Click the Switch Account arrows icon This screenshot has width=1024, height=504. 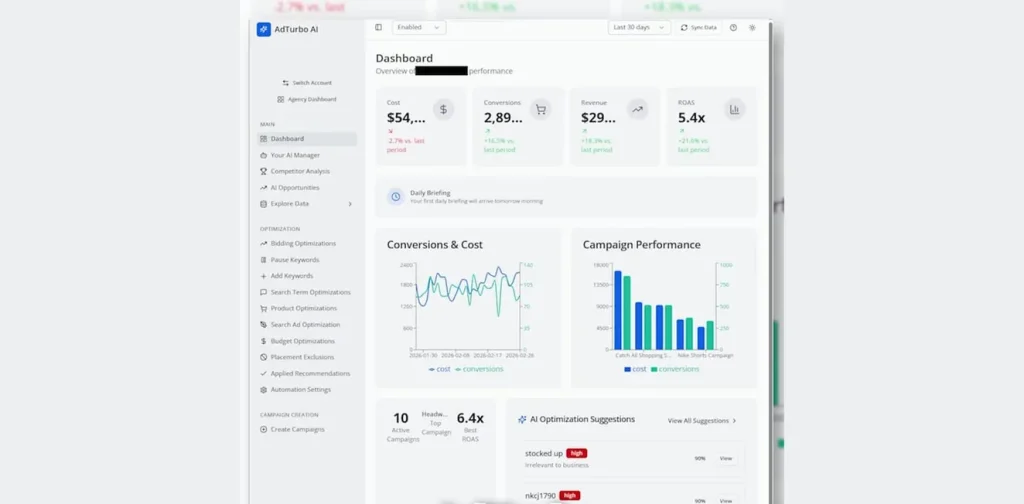pyautogui.click(x=285, y=83)
